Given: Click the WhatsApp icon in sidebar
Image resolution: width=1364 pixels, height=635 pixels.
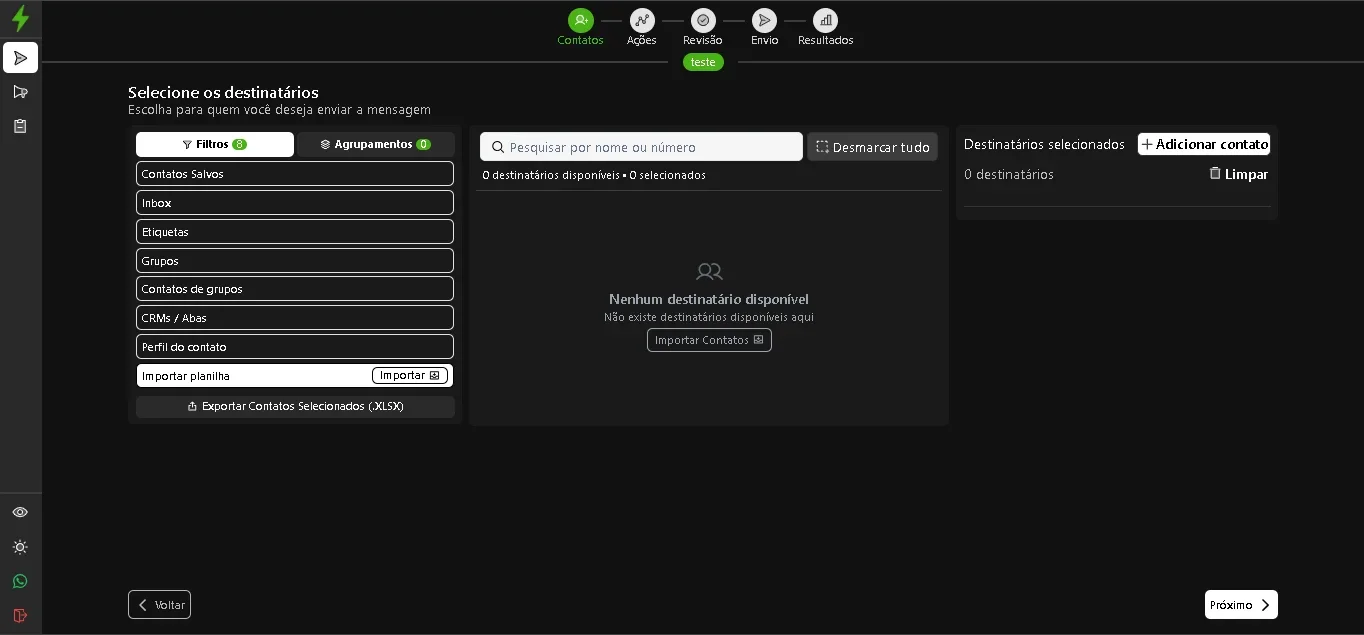Looking at the screenshot, I should point(20,581).
